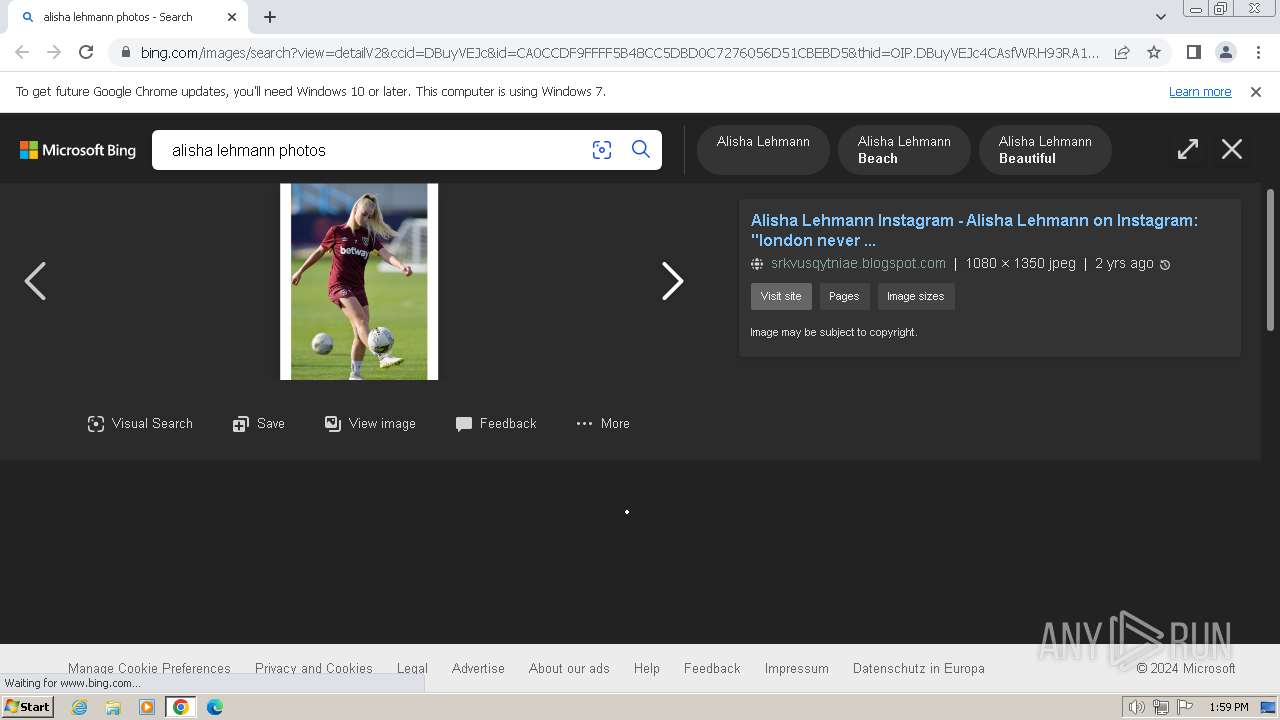Expand image viewer to full screen
Screen dimensions: 1280x720
[1188, 150]
